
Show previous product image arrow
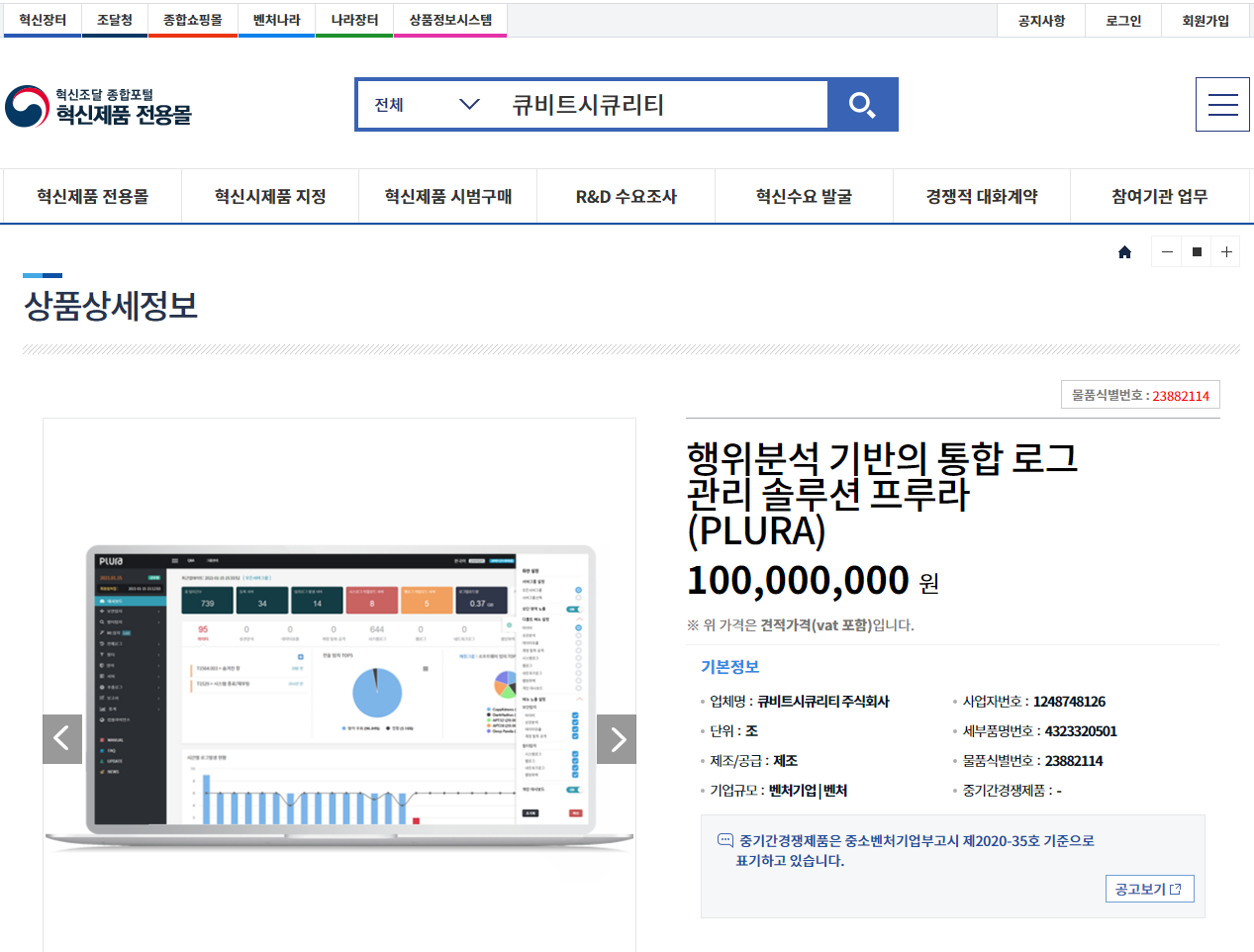pyautogui.click(x=62, y=739)
